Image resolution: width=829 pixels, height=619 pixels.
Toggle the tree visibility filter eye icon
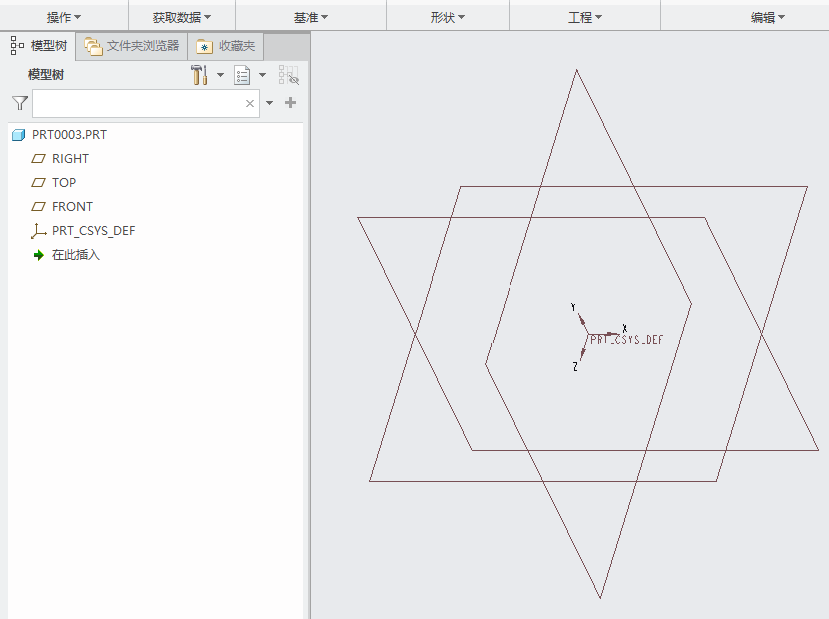[289, 75]
